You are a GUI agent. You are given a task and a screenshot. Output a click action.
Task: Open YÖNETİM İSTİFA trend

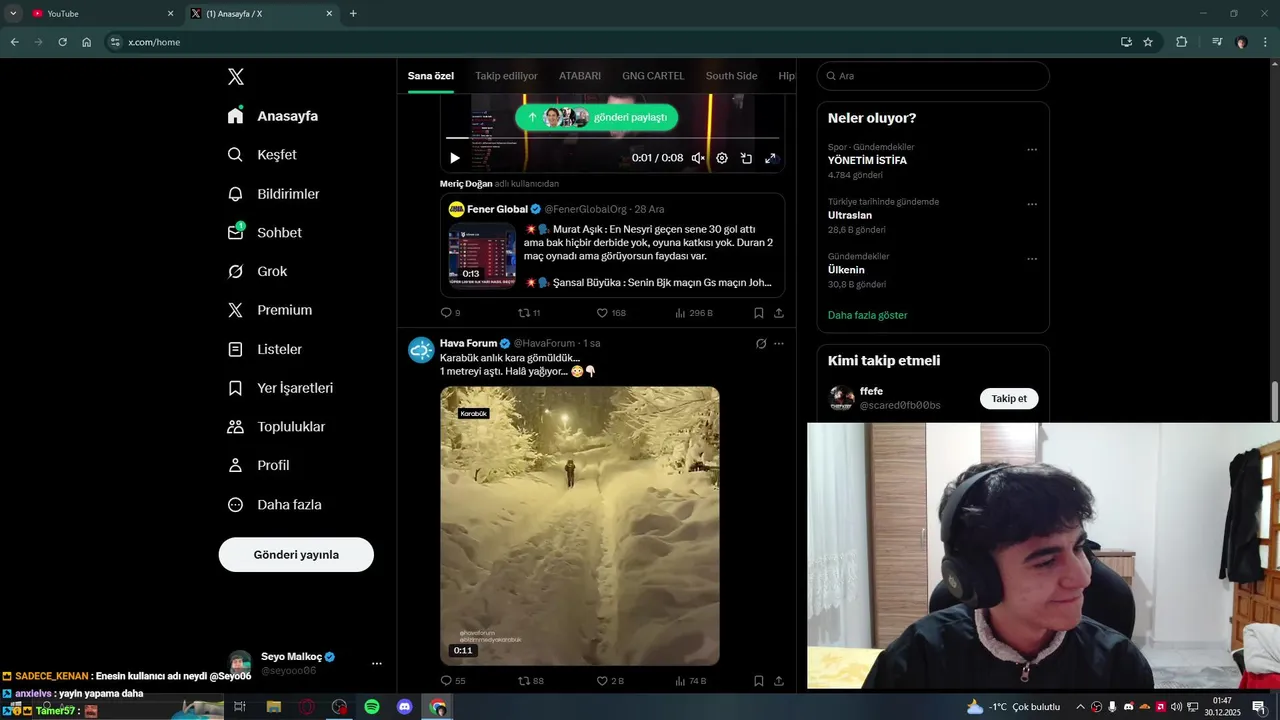point(867,160)
